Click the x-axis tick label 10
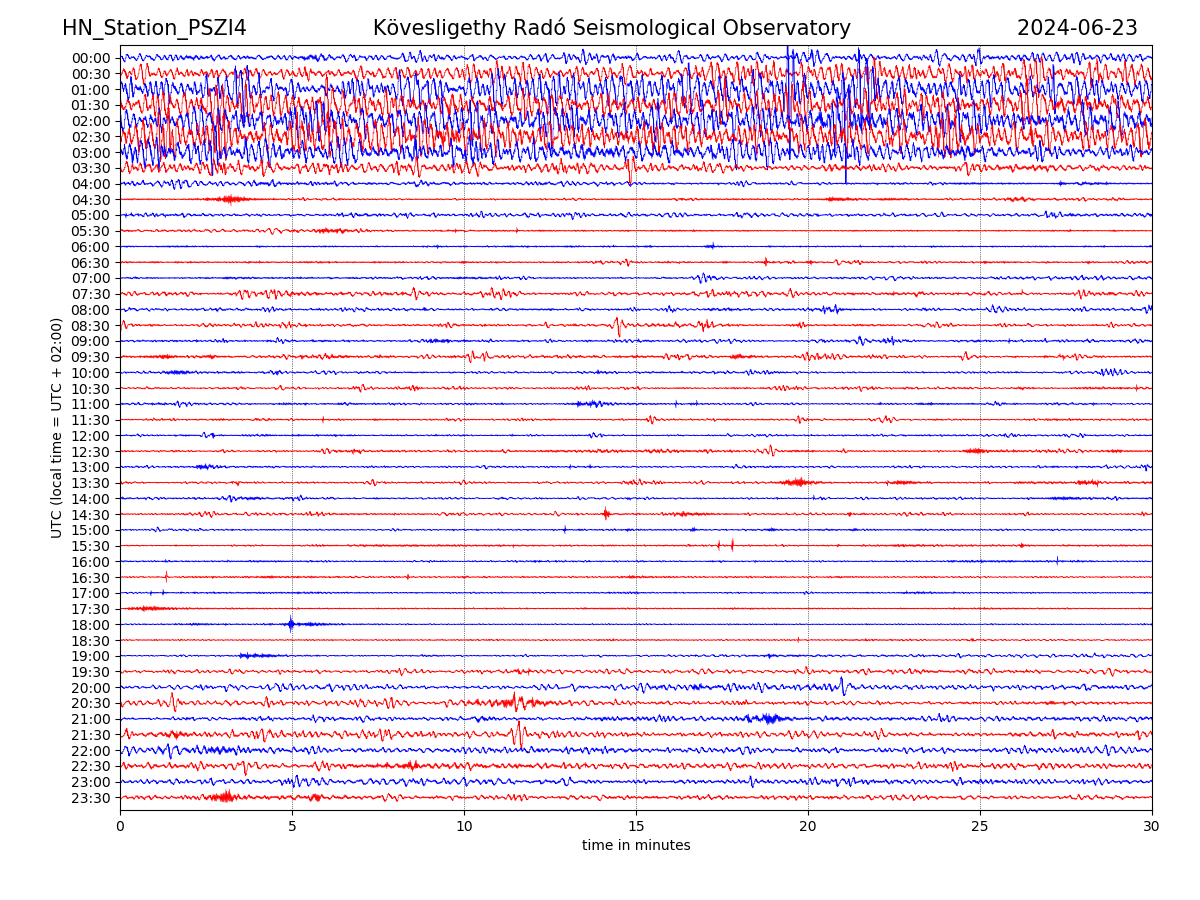Image resolution: width=1200 pixels, height=900 pixels. [x=464, y=826]
